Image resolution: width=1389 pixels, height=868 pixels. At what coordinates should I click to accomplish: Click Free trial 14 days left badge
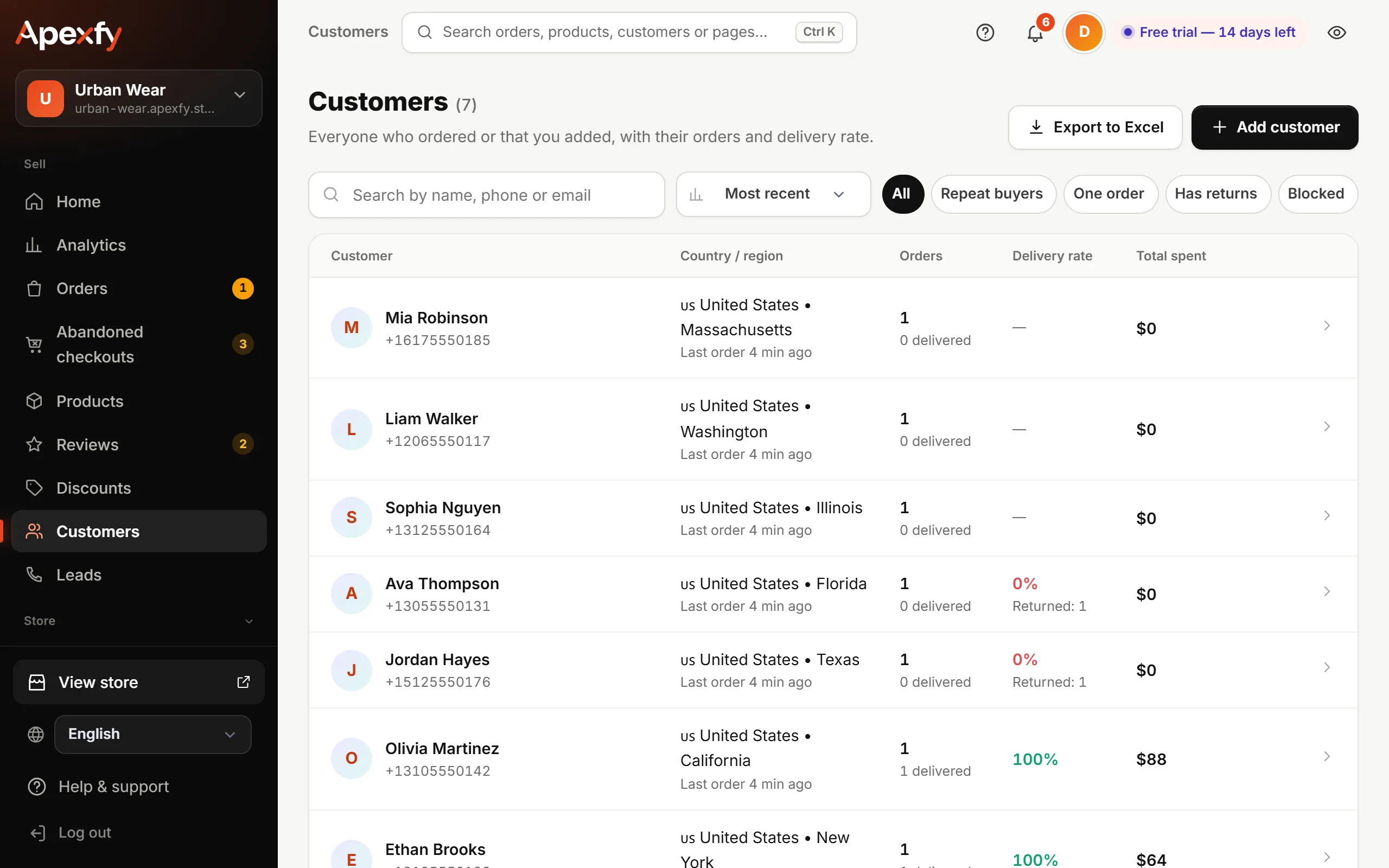(x=1210, y=32)
